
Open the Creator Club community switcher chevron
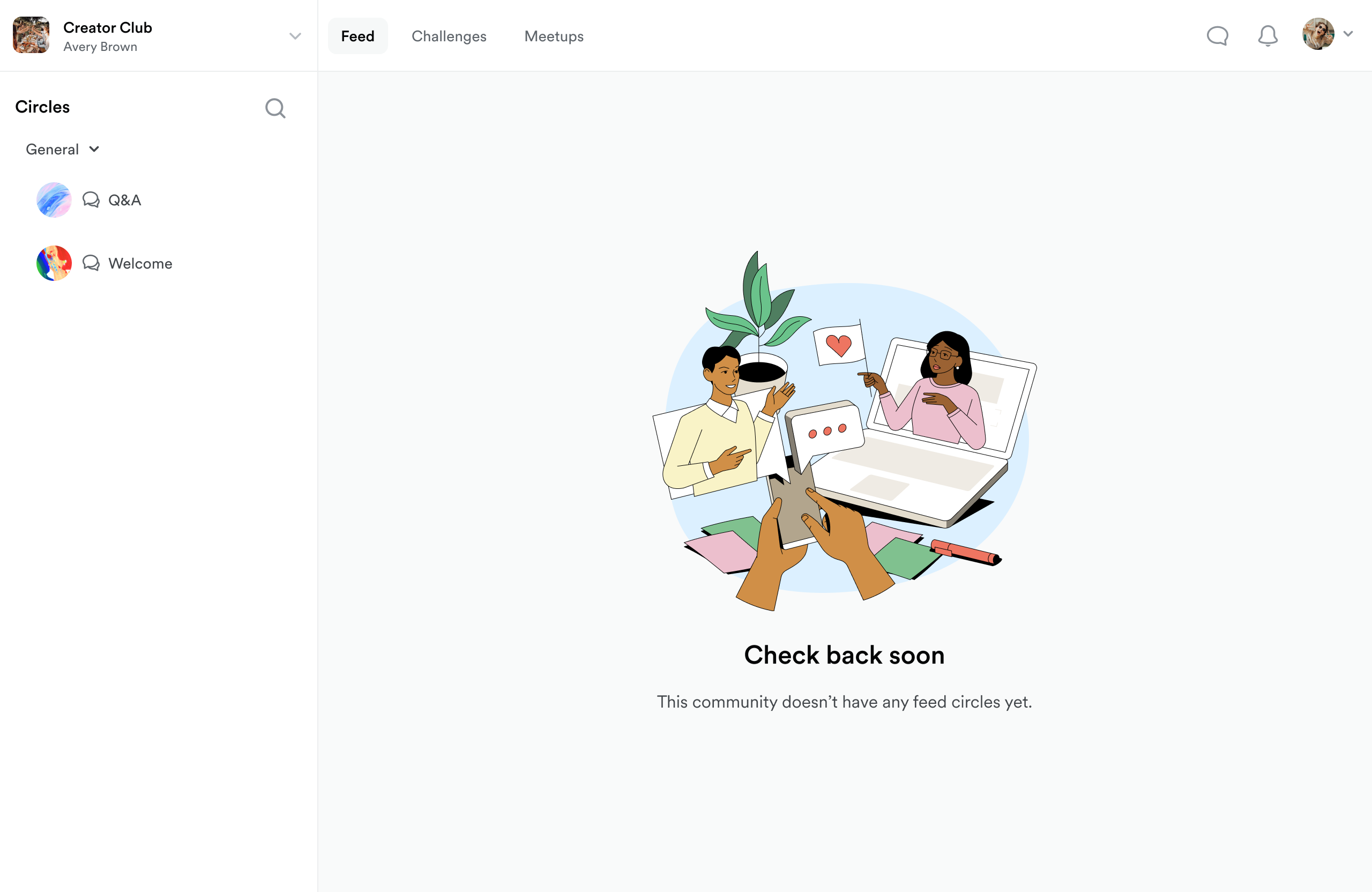pos(295,36)
